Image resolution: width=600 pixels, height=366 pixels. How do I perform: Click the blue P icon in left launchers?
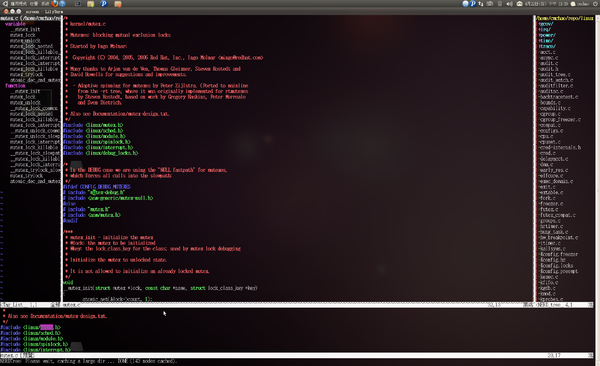[x=104, y=4]
